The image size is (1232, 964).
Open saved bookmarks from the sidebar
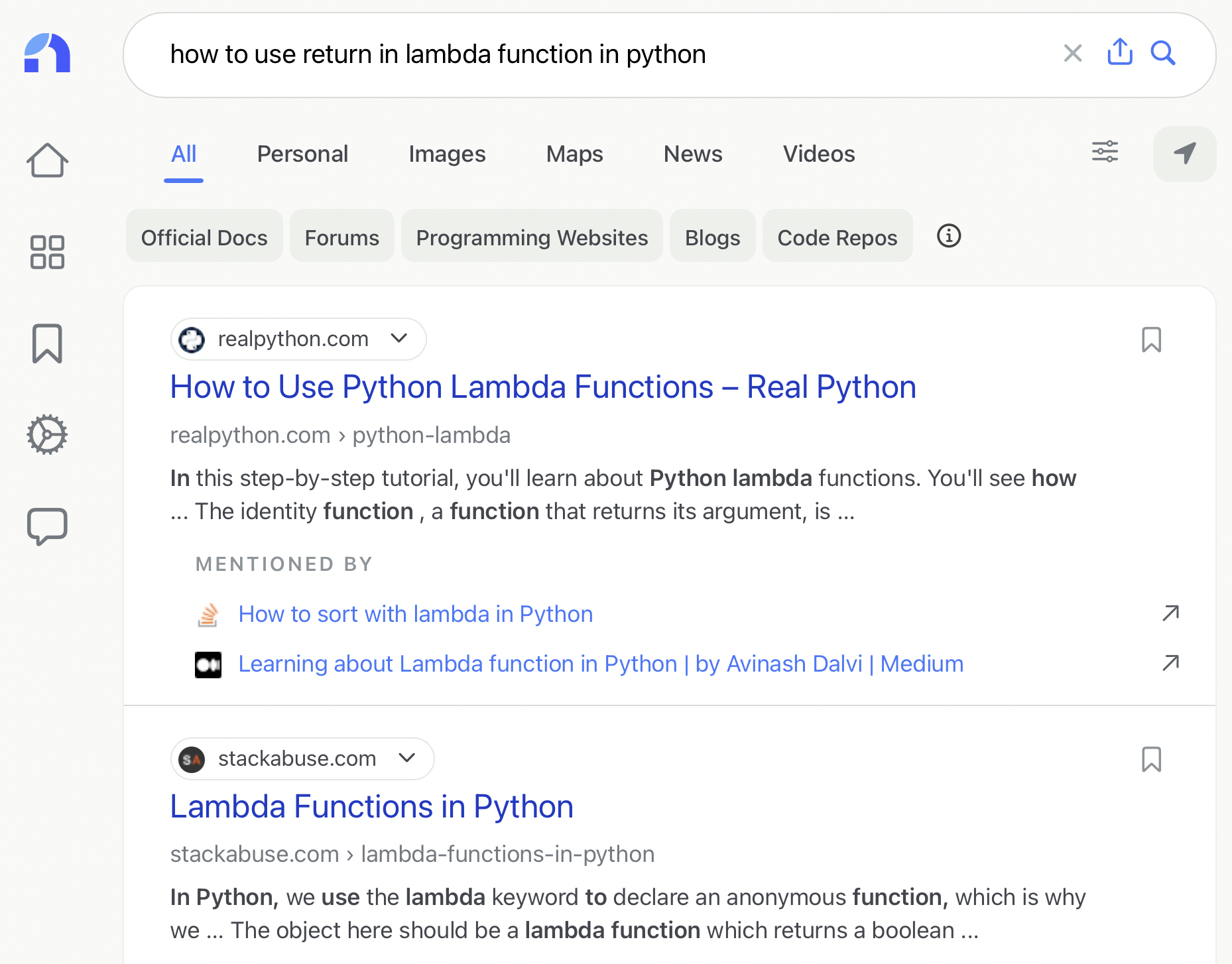pos(47,343)
